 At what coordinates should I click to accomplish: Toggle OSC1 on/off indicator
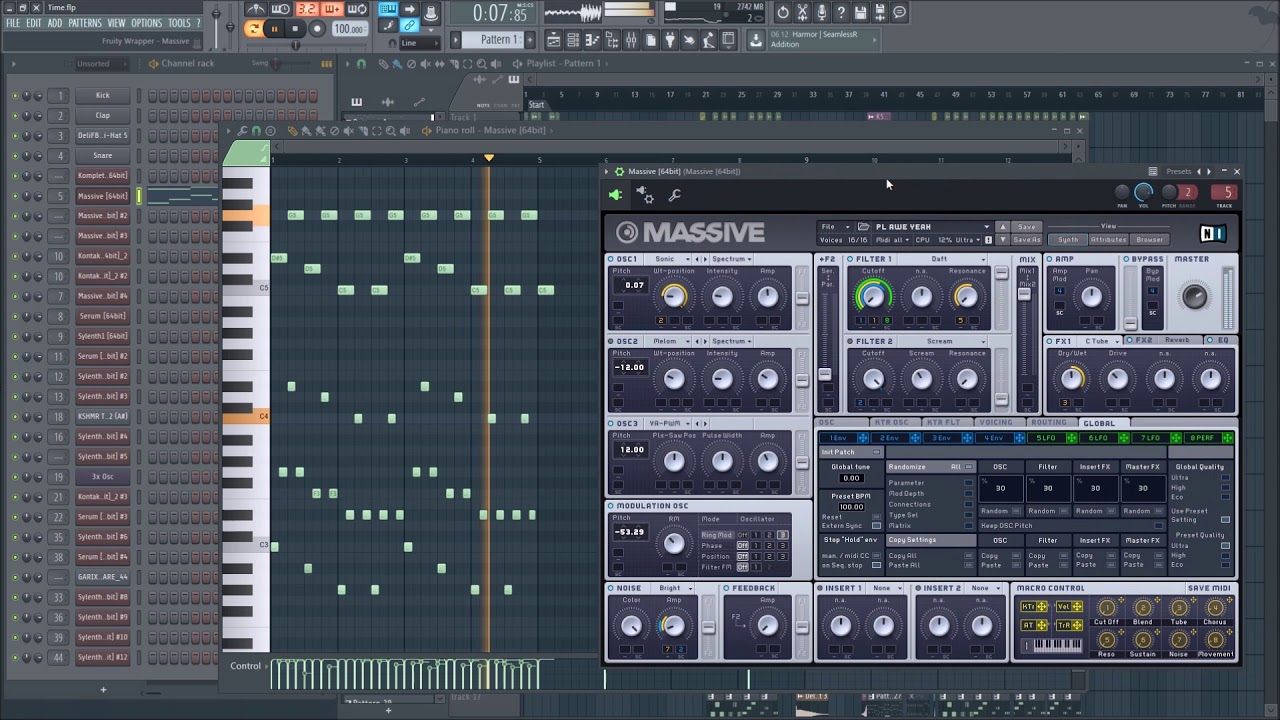coord(611,259)
